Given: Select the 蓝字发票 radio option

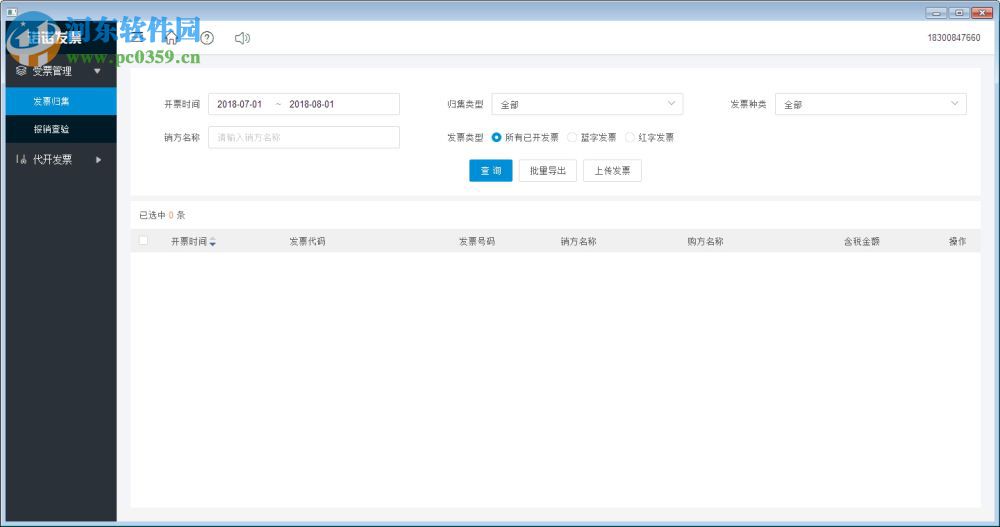Looking at the screenshot, I should pyautogui.click(x=572, y=137).
